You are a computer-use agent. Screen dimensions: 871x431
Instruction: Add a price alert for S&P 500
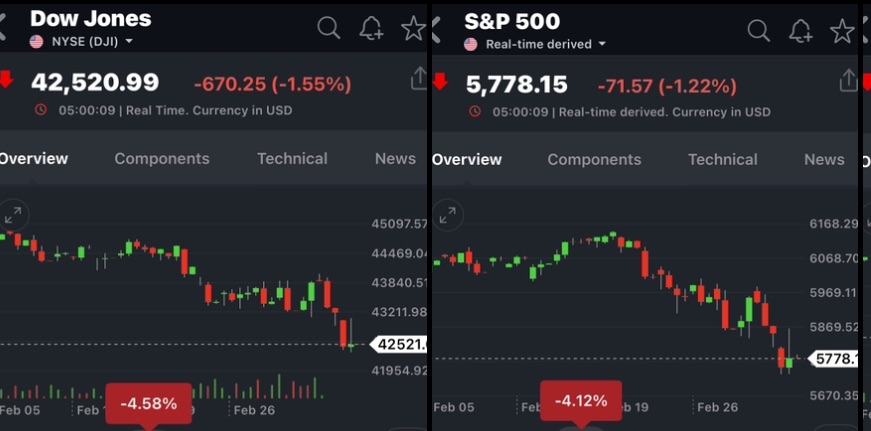point(800,30)
